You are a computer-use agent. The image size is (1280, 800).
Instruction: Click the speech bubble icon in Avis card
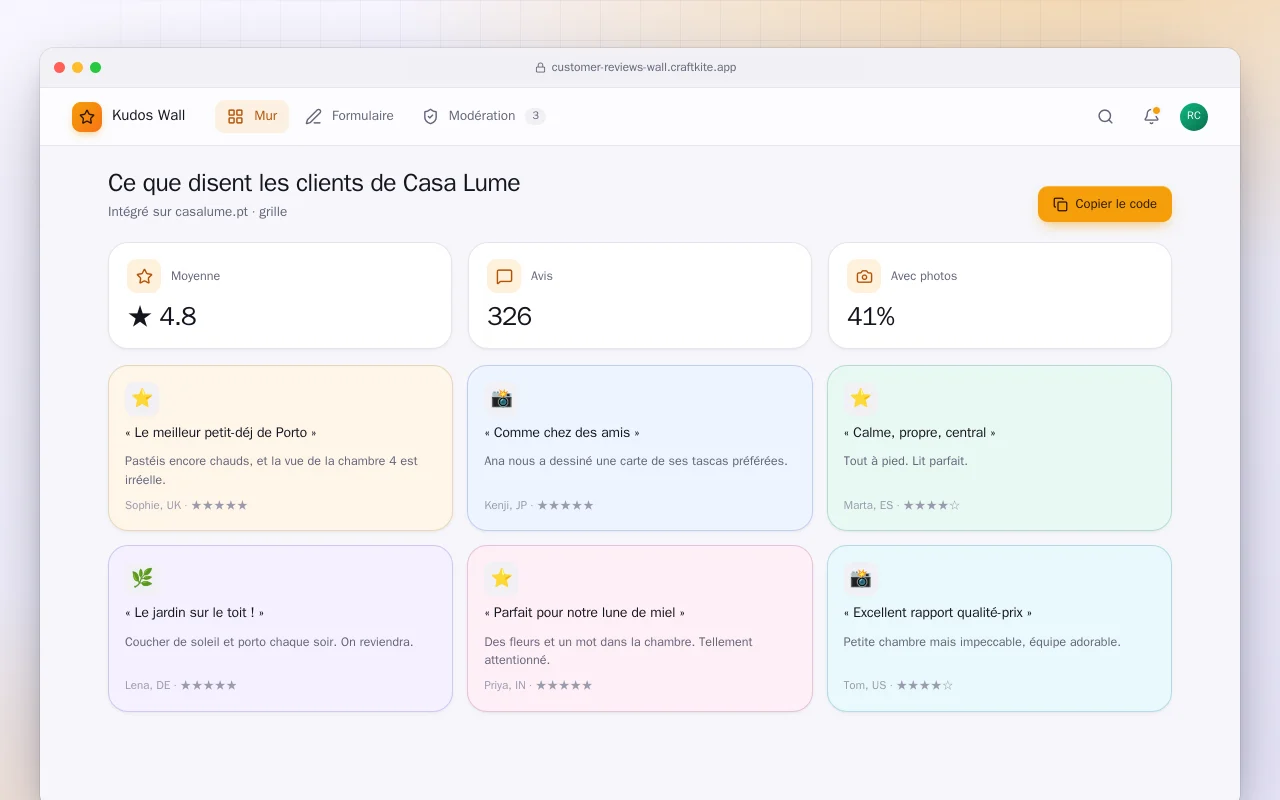tap(504, 276)
